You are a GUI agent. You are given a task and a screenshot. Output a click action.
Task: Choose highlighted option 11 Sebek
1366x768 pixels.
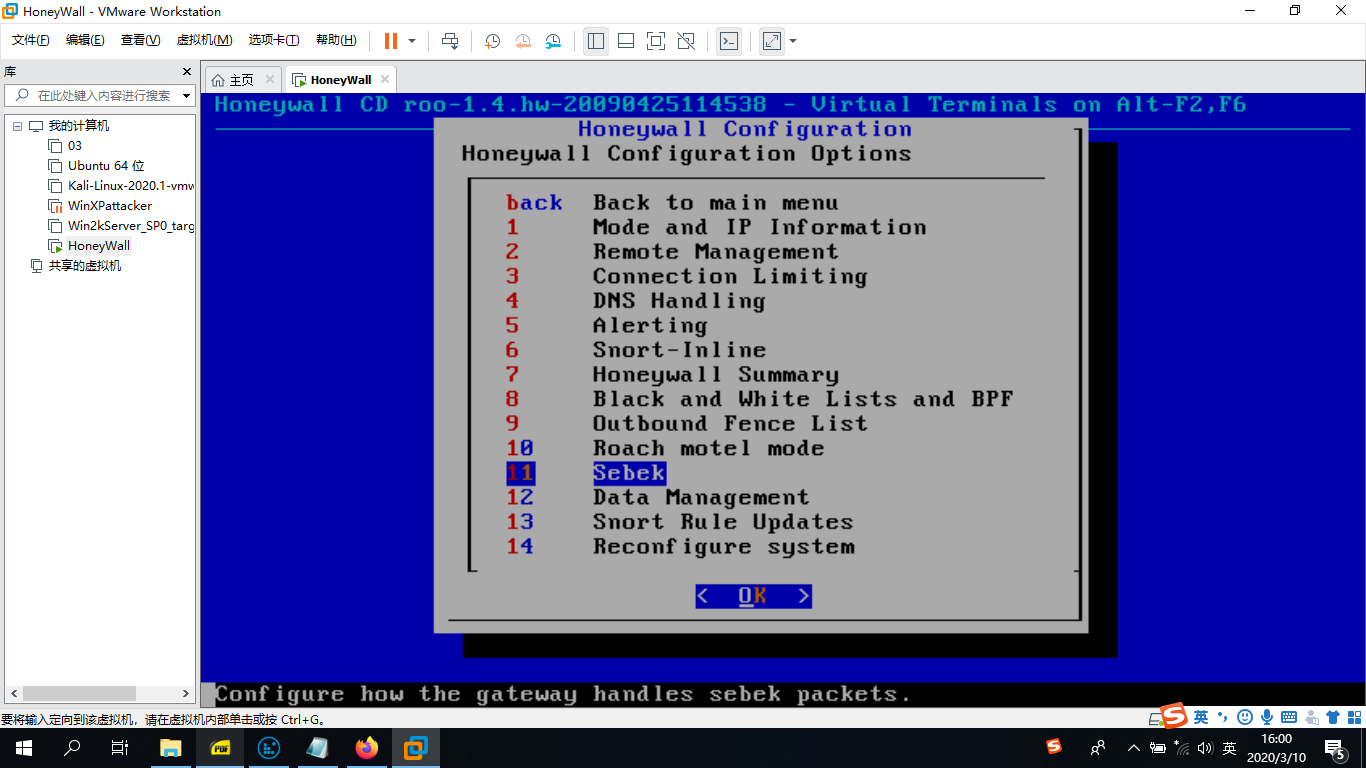586,473
